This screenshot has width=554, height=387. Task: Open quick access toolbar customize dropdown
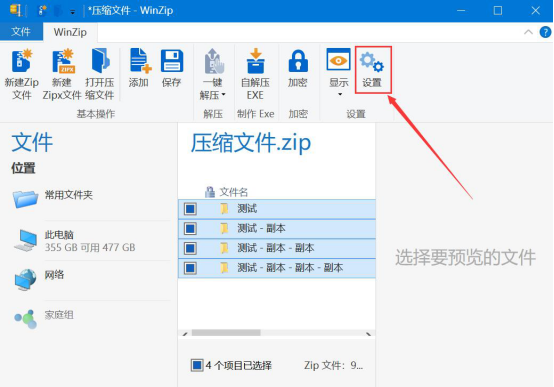72,12
